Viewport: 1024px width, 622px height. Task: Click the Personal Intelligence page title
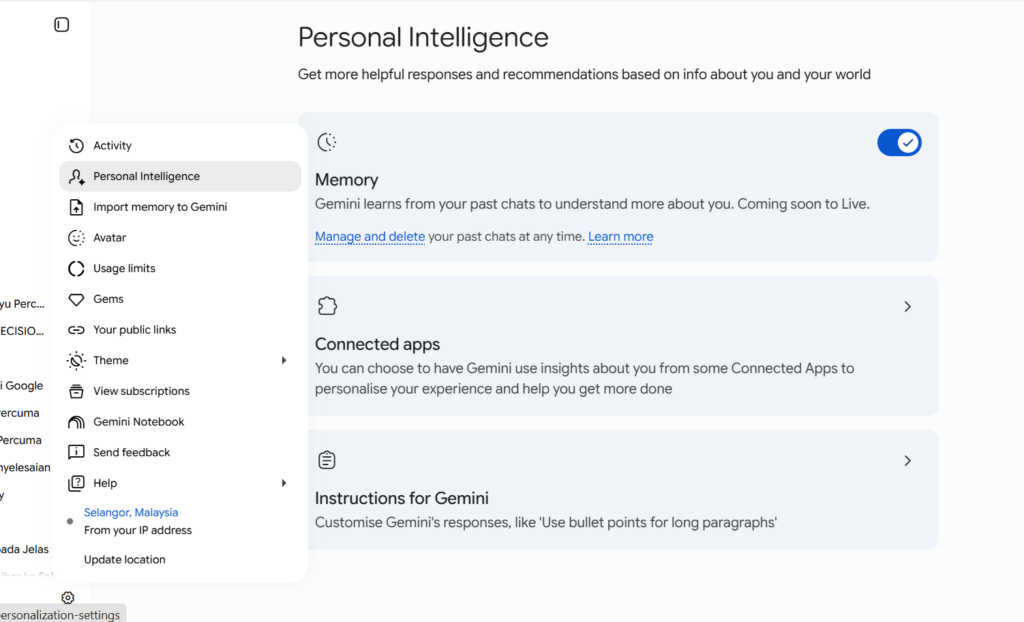coord(423,37)
